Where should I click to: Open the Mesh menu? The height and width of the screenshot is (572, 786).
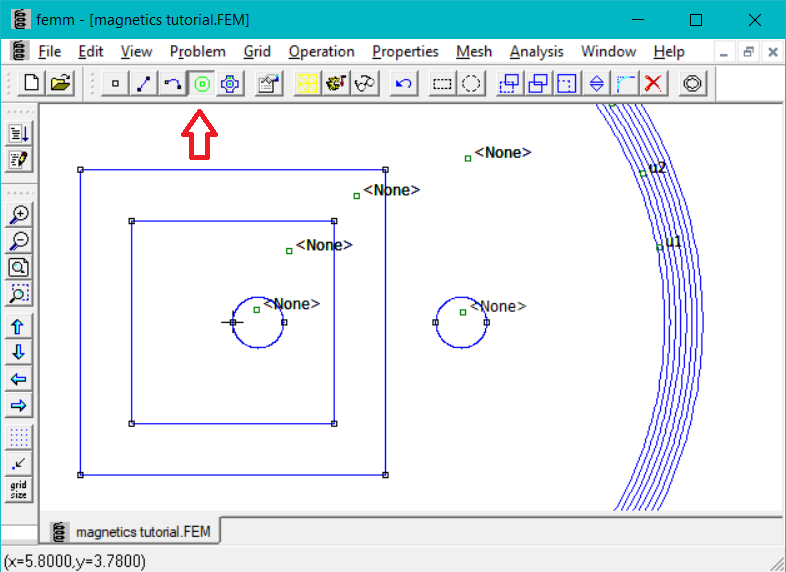[x=474, y=51]
